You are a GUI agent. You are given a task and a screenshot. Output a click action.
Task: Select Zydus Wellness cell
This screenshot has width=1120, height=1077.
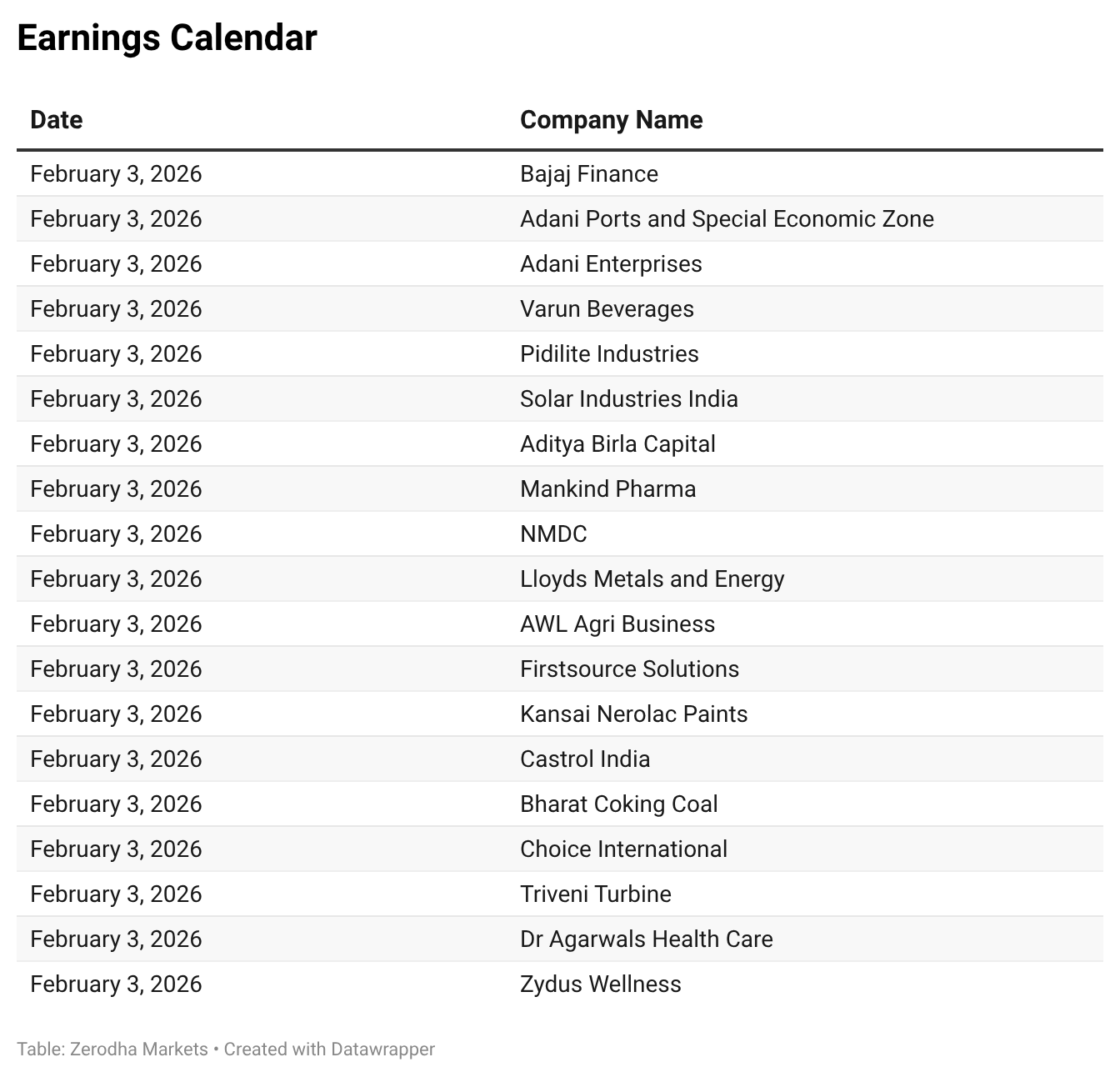click(x=600, y=984)
